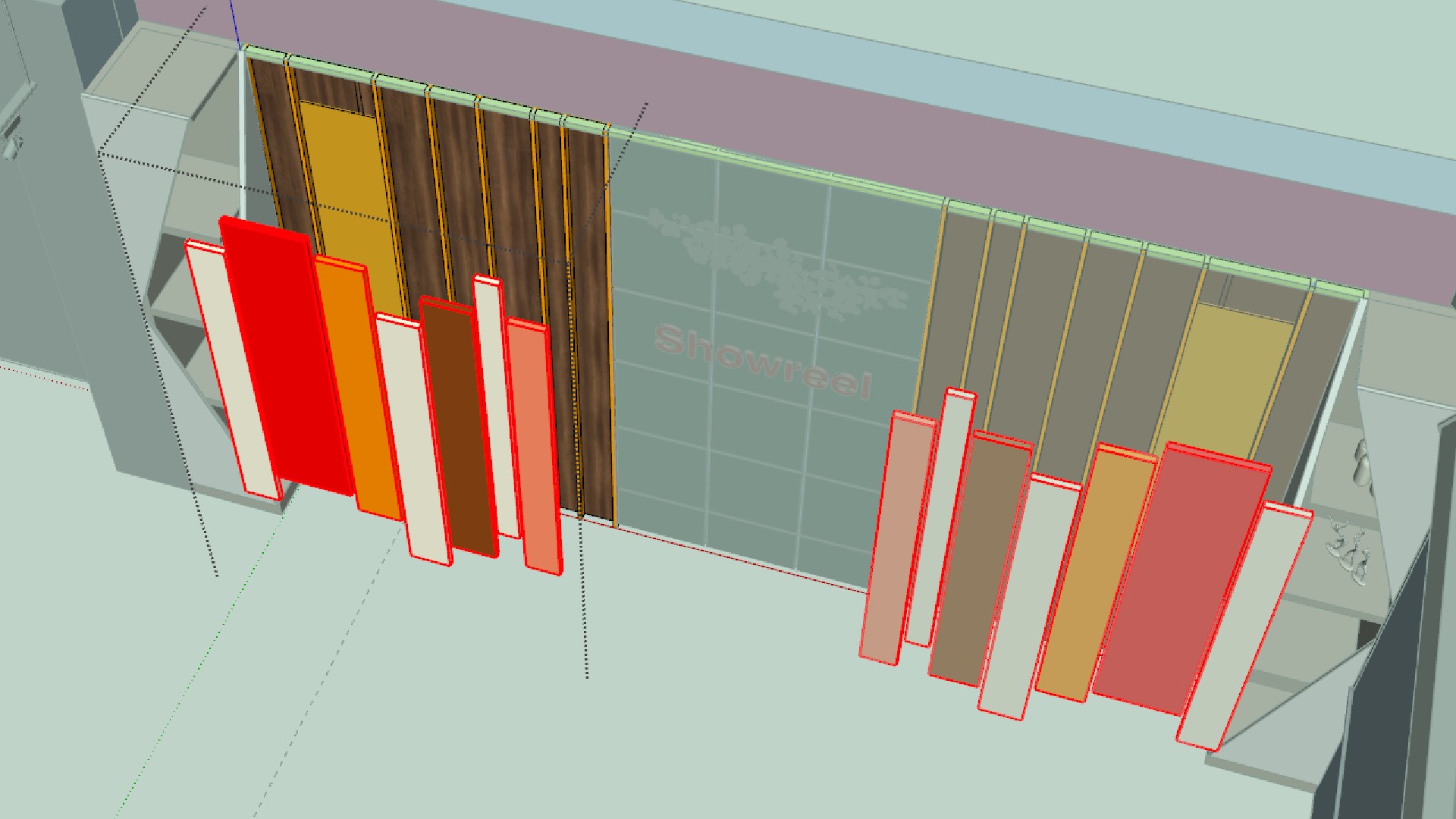The height and width of the screenshot is (819, 1456).
Task: Click the second cream panel in left group
Action: pyautogui.click(x=416, y=440)
